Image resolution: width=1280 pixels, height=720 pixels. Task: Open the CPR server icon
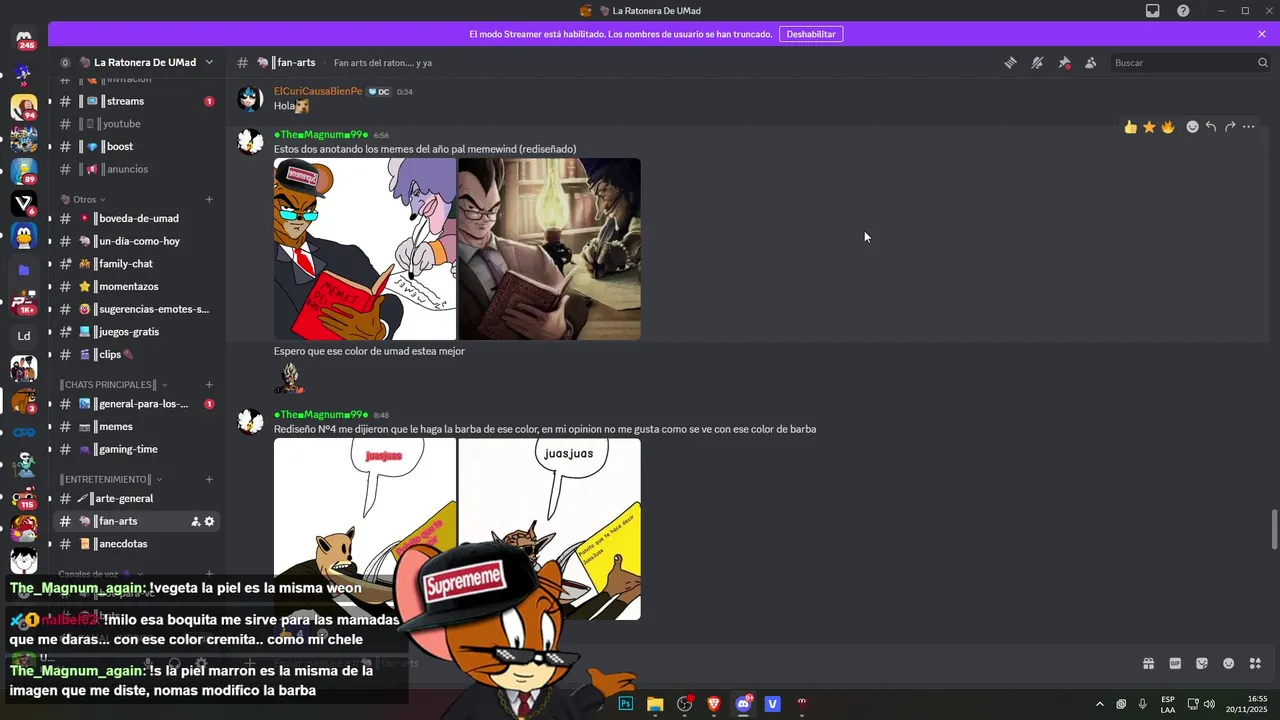click(24, 433)
